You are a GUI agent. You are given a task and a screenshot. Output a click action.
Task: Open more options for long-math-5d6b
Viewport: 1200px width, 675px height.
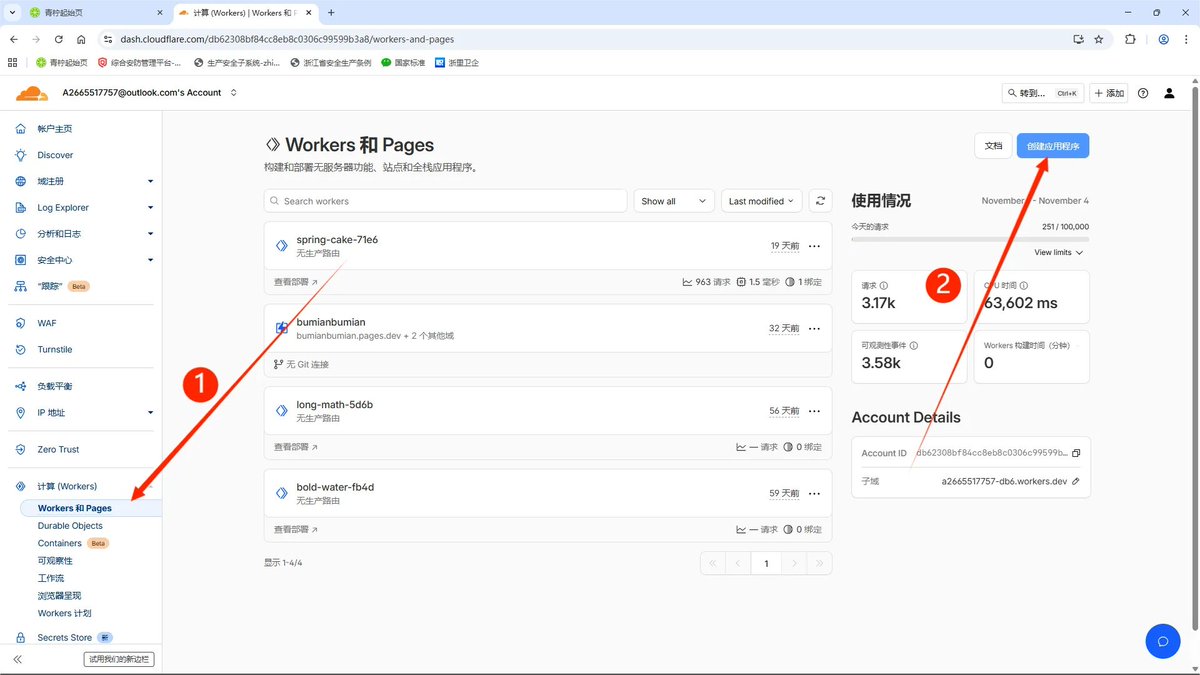pyautogui.click(x=814, y=411)
